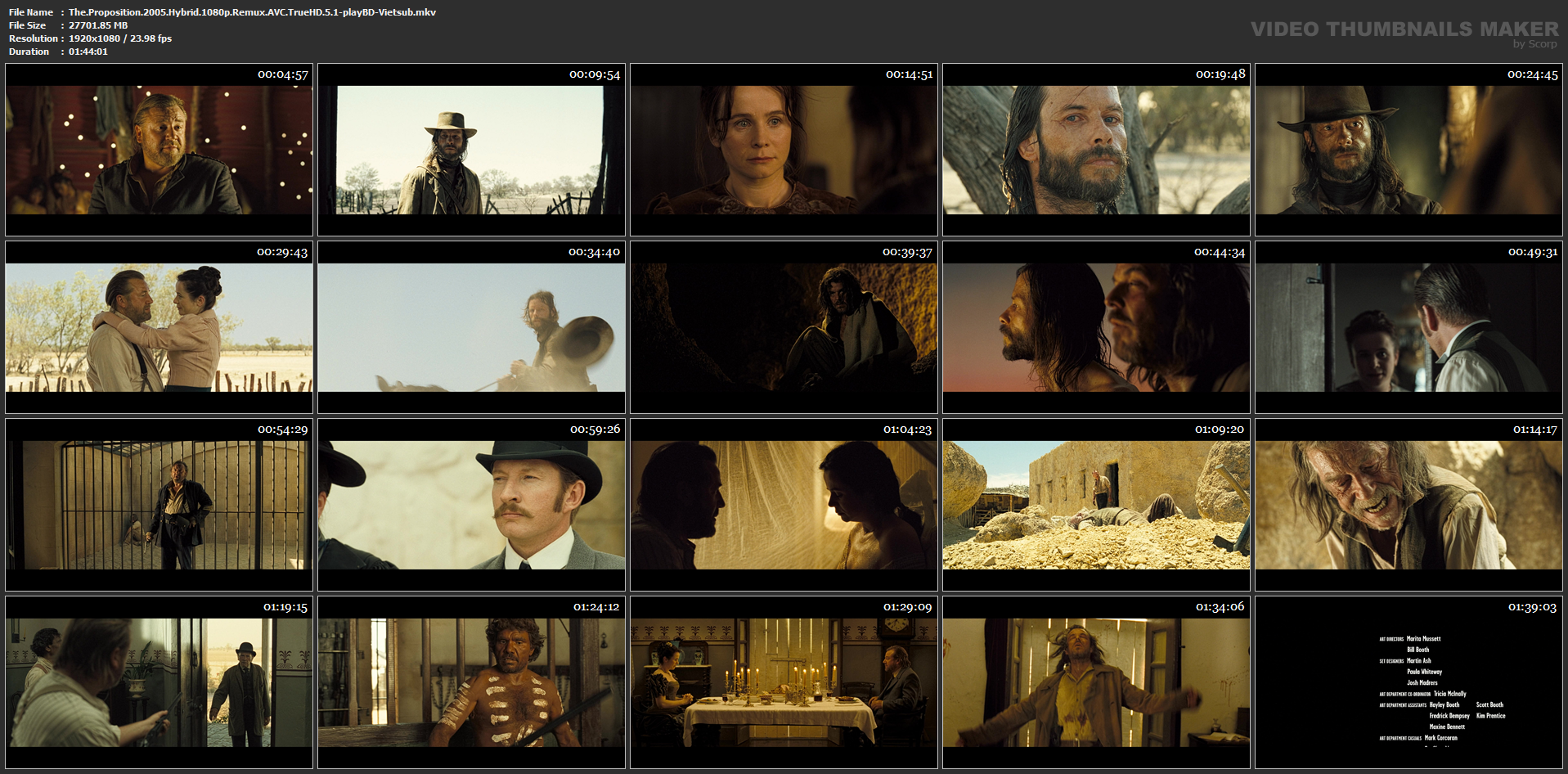Open the frame captured at 00:39:37

(x=784, y=327)
